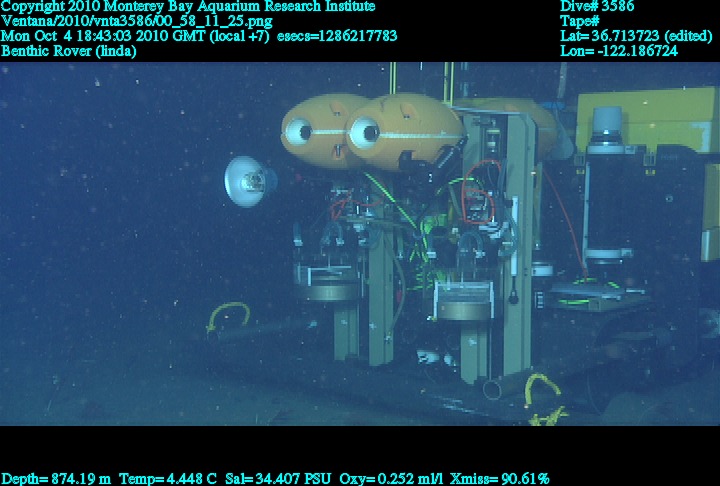The width and height of the screenshot is (720, 486).
Task: Click the Benthic Rover (linda) label
Action: coord(69,51)
